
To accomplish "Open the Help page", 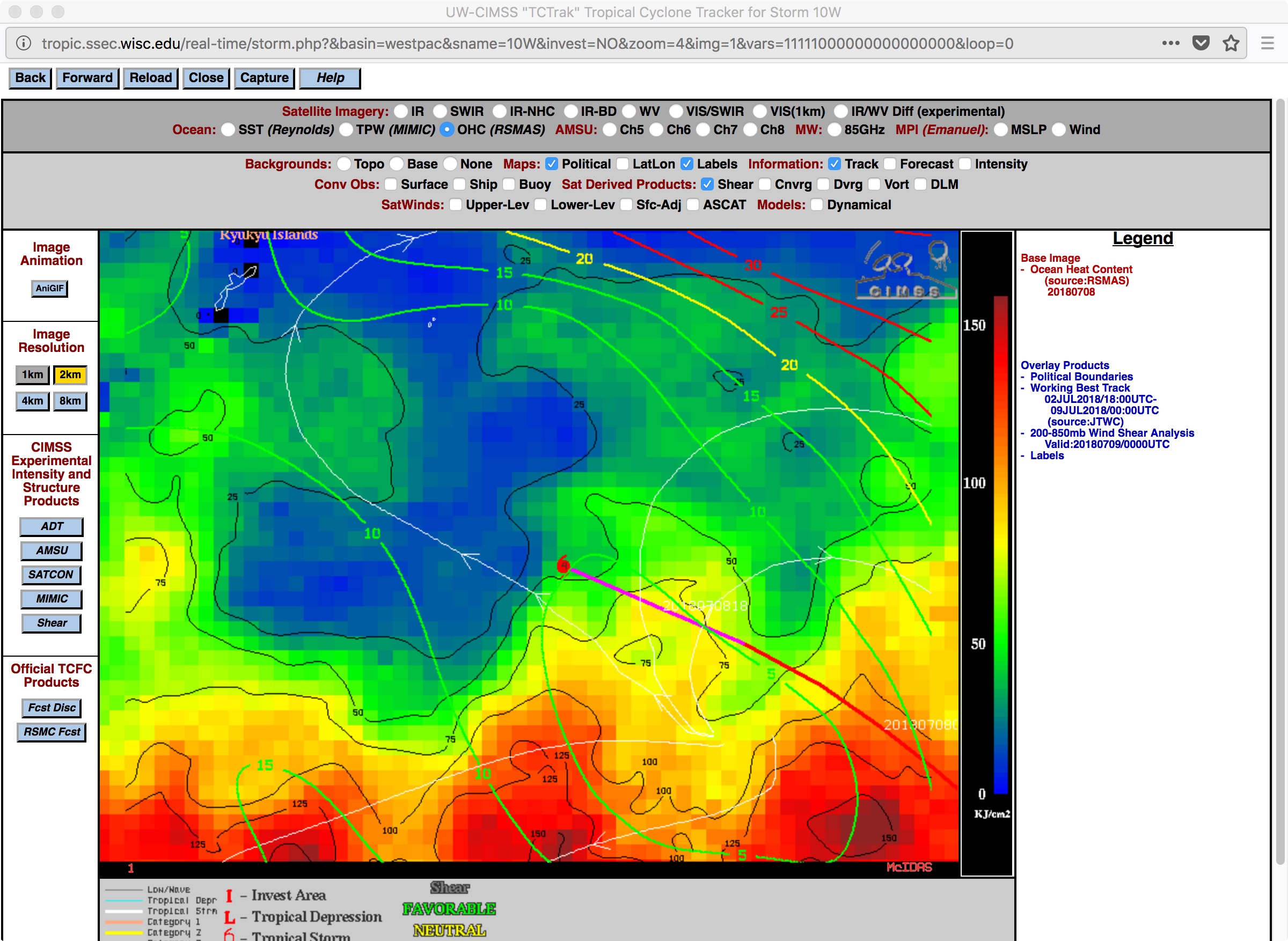I will coord(330,78).
